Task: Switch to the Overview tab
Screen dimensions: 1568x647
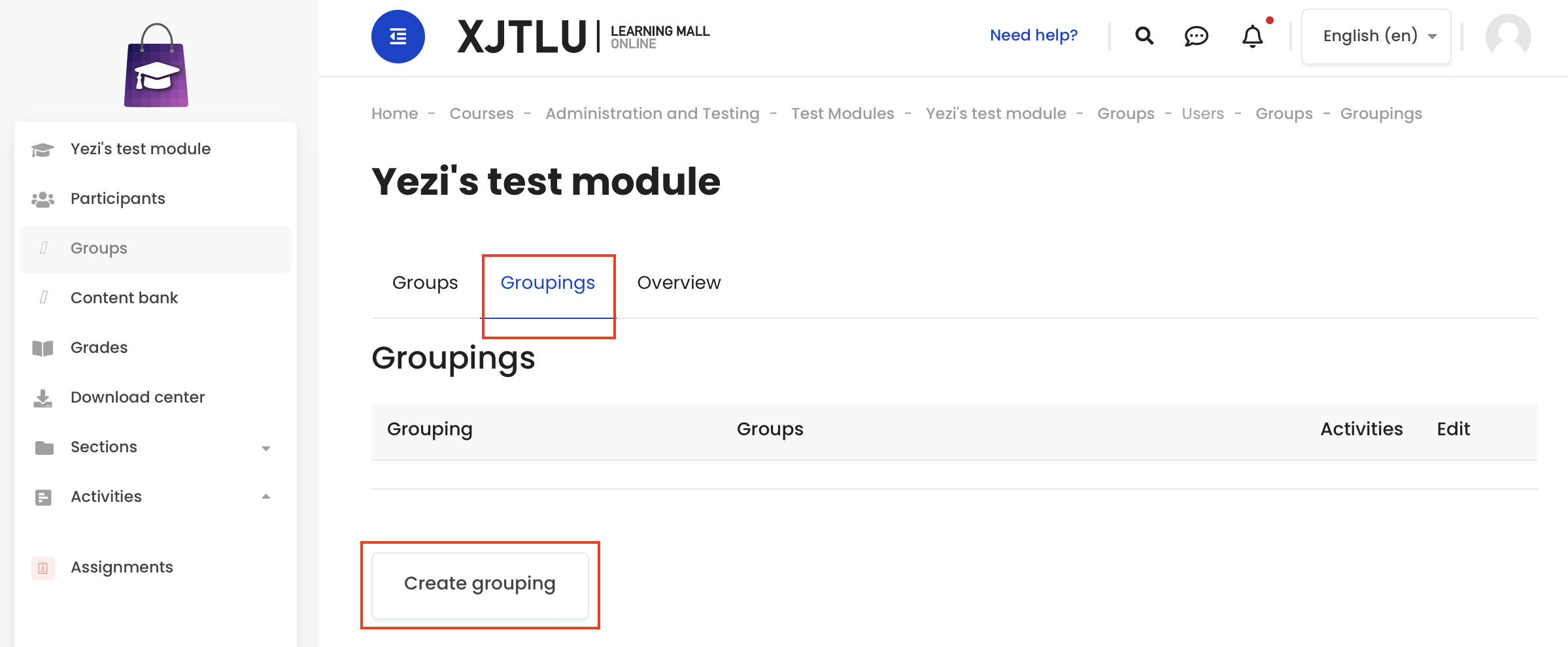Action: pos(679,283)
